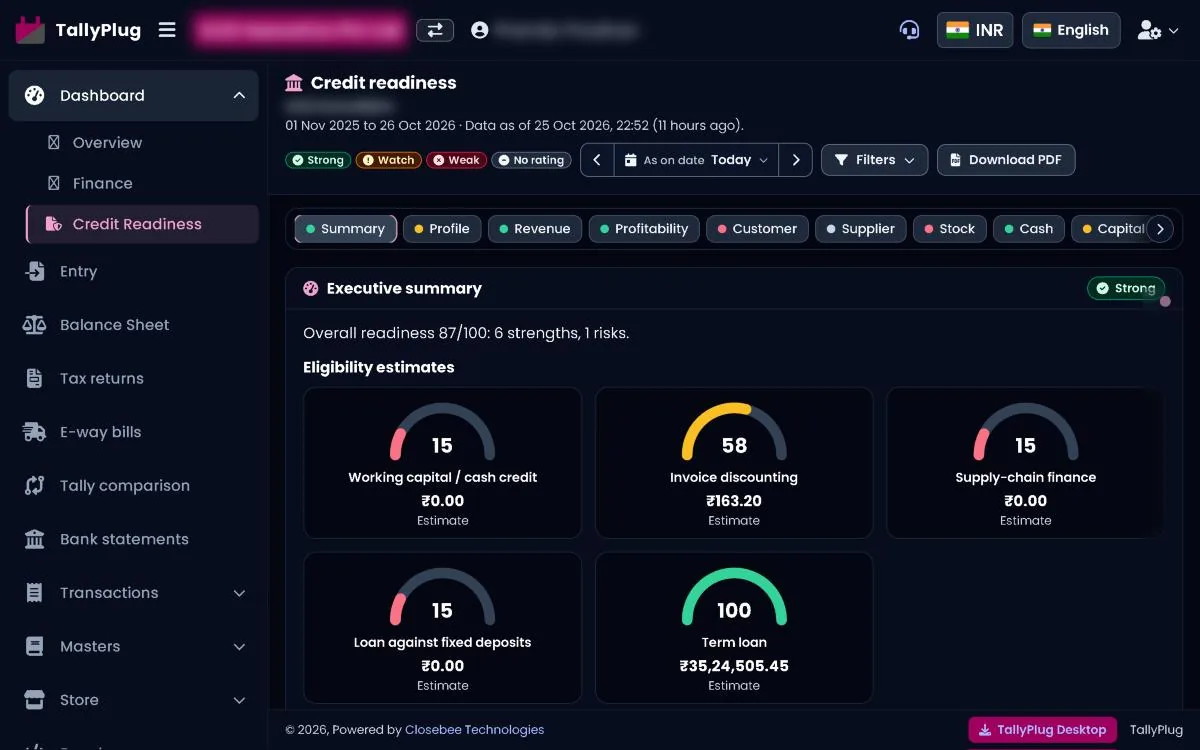Expand the Transactions menu chevron
1200x750 pixels.
pos(239,593)
